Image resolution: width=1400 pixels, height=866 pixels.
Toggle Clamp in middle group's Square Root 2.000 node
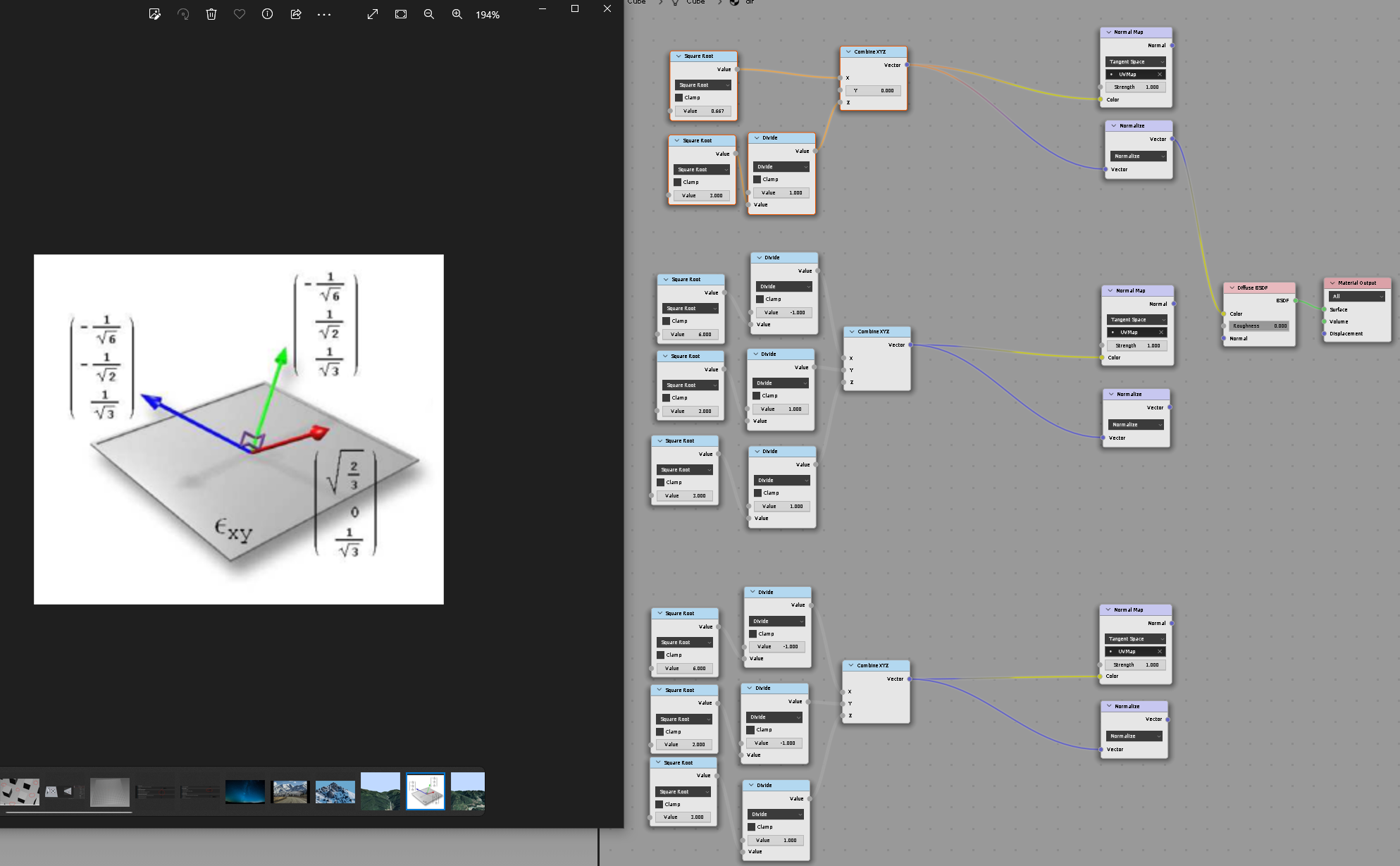point(667,398)
